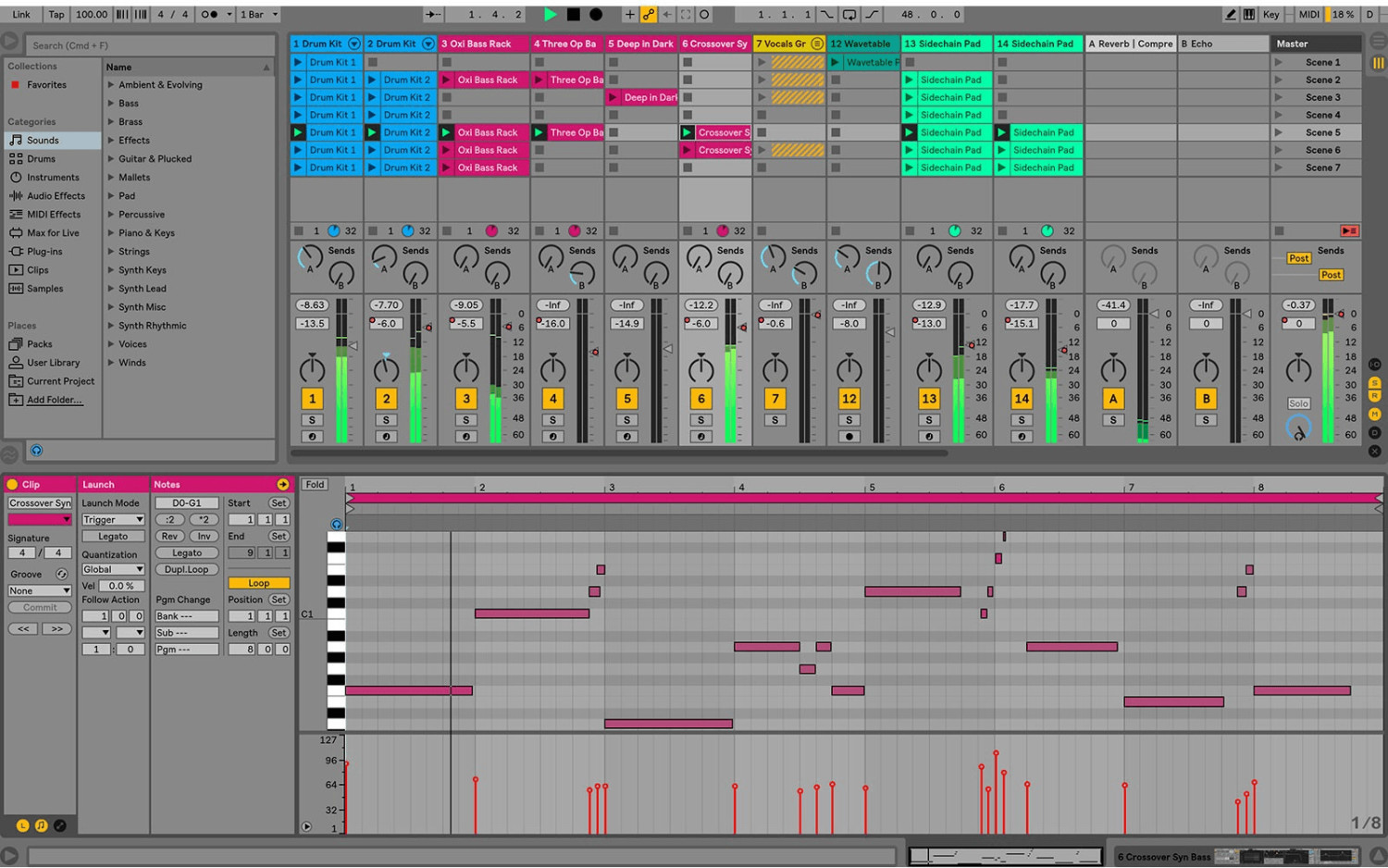
Task: Select the A Reverb return track header
Action: 1131,43
